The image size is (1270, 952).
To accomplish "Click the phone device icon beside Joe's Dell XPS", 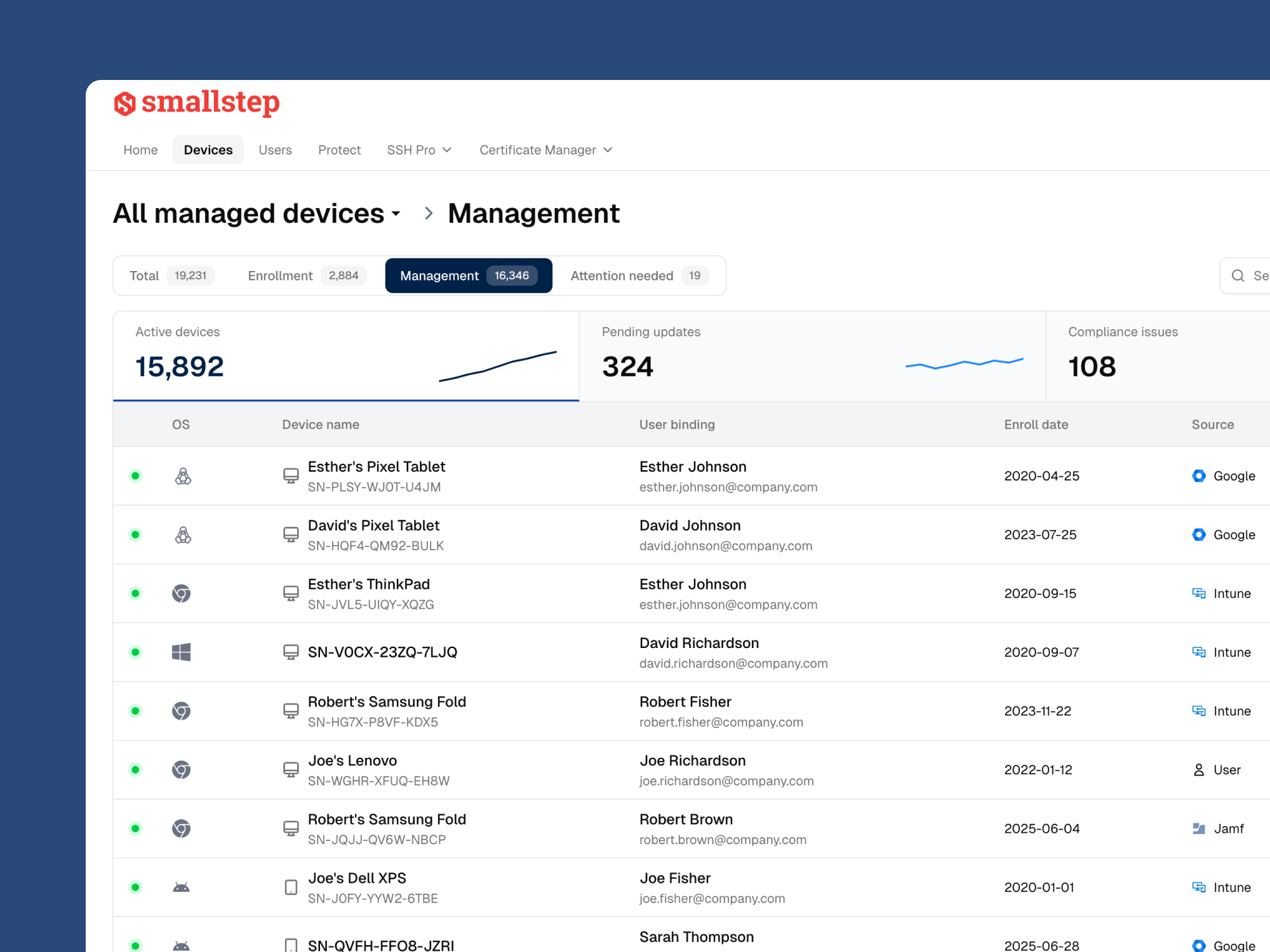I will point(291,887).
